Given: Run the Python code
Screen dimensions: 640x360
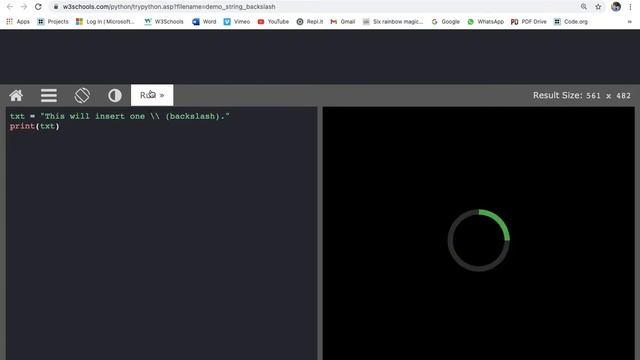Looking at the screenshot, I should (152, 95).
